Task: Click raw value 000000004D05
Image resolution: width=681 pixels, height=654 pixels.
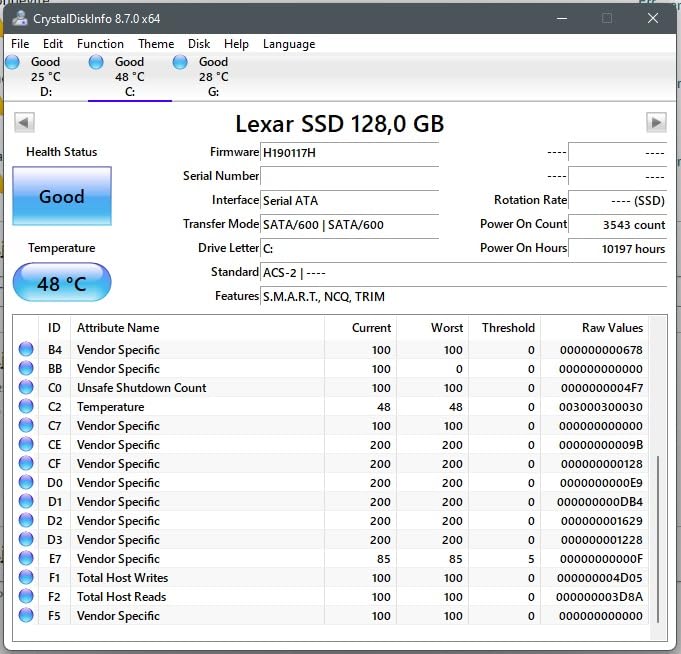Action: click(600, 578)
